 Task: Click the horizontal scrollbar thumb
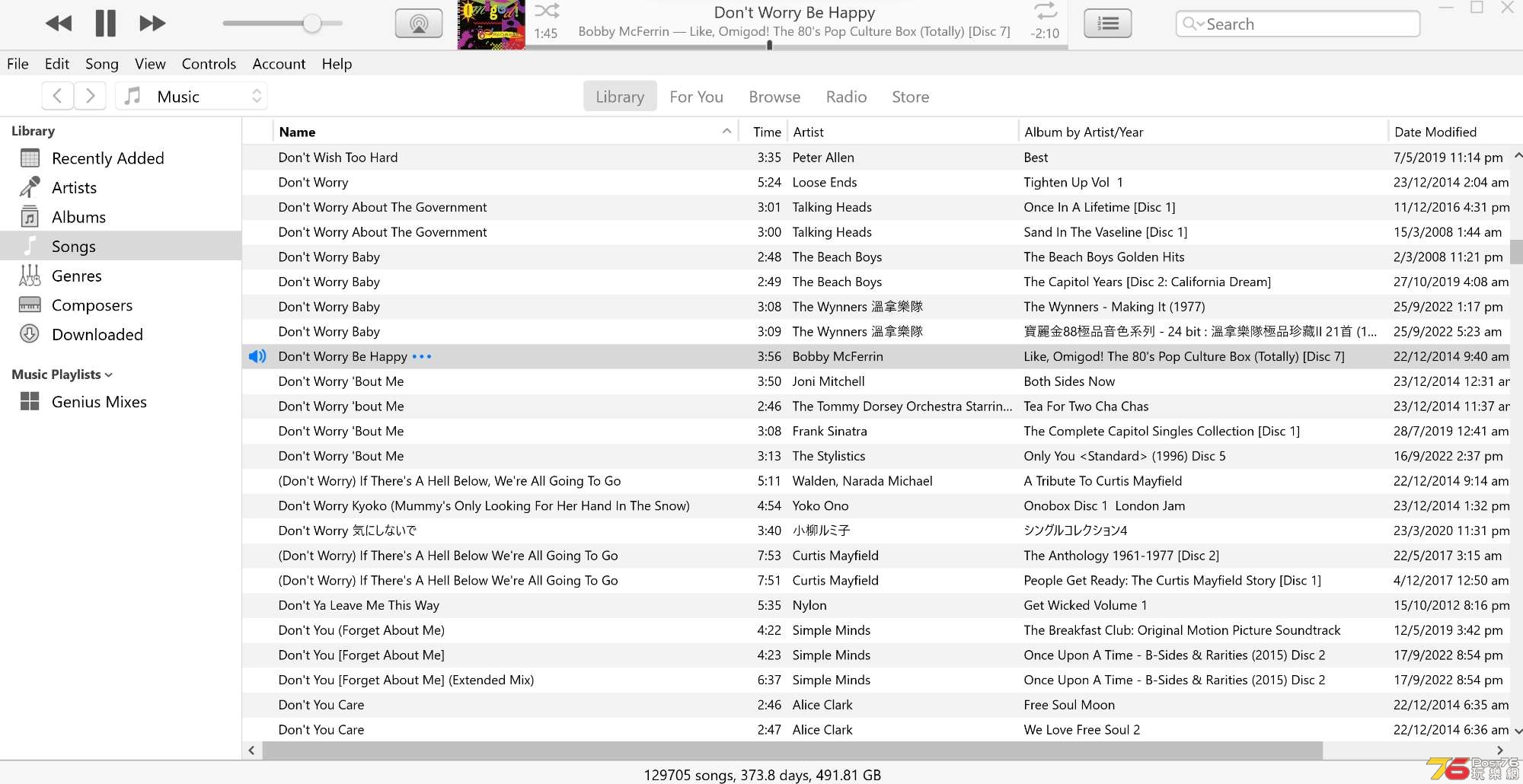coord(793,751)
